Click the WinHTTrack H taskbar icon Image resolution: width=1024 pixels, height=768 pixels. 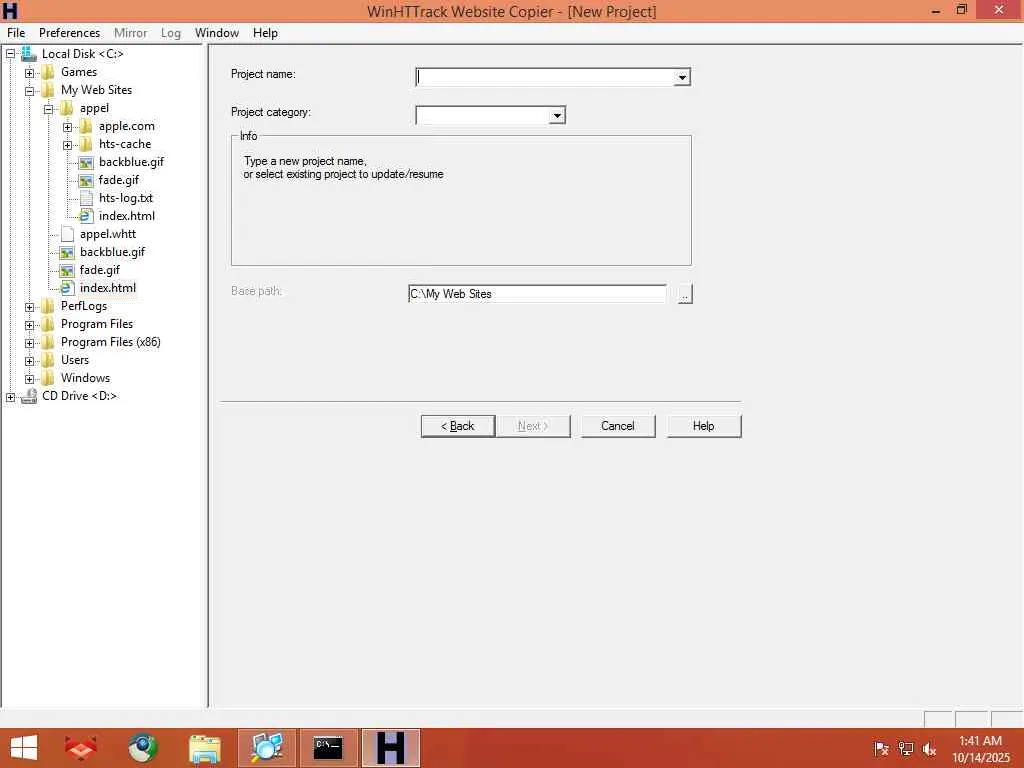(x=391, y=748)
